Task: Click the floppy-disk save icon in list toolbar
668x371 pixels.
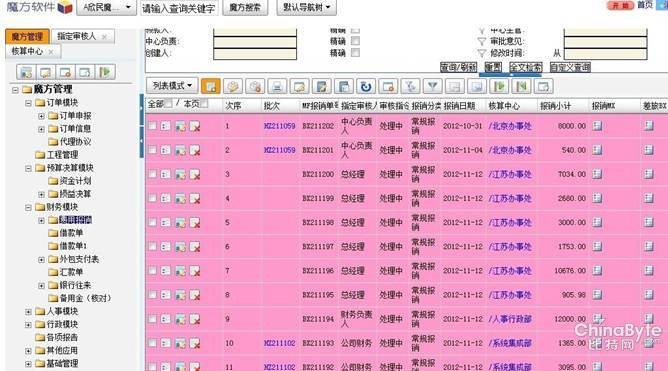Action: coord(343,86)
